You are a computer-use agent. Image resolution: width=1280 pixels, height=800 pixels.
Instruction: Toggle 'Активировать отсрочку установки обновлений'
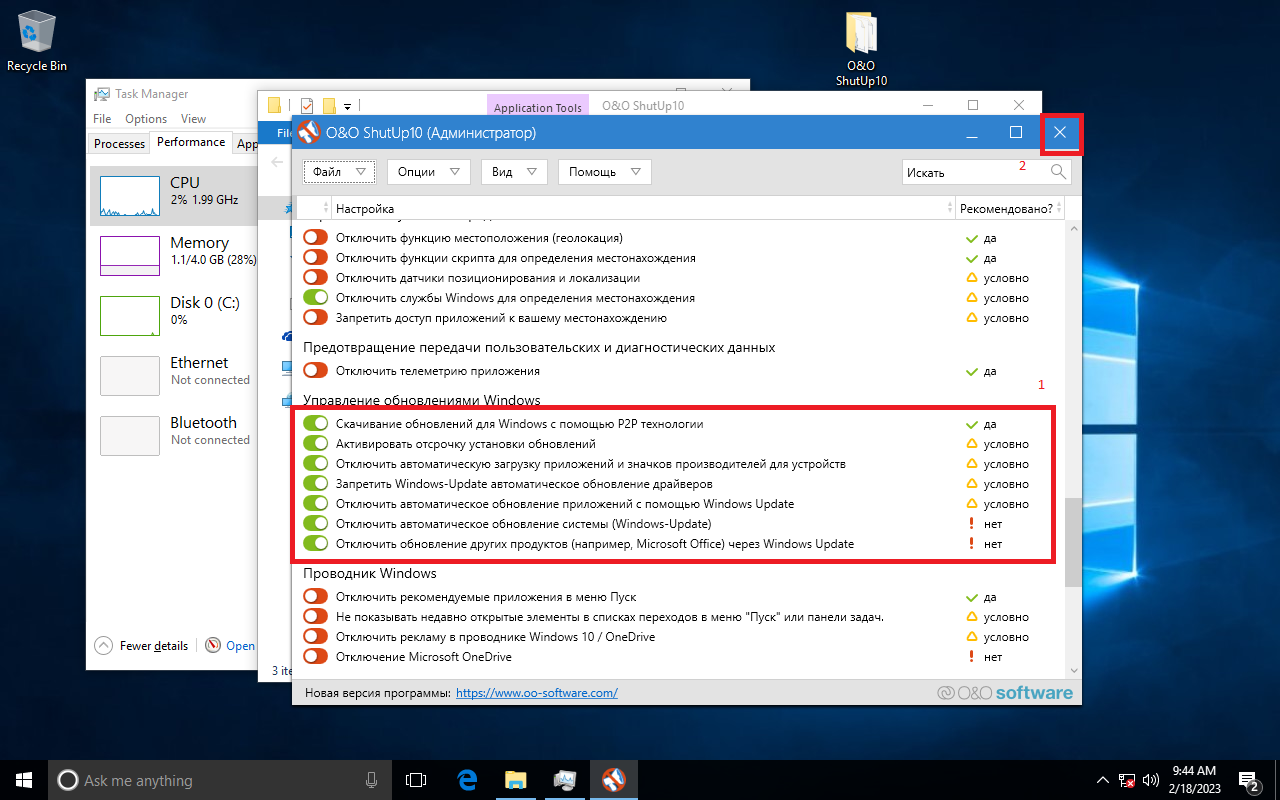(x=316, y=444)
